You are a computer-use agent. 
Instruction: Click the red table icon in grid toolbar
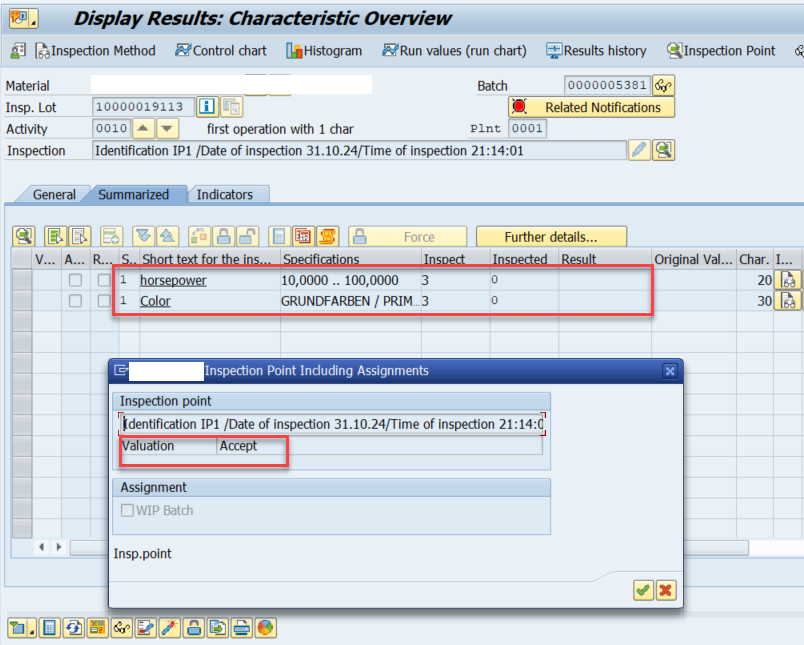(304, 236)
